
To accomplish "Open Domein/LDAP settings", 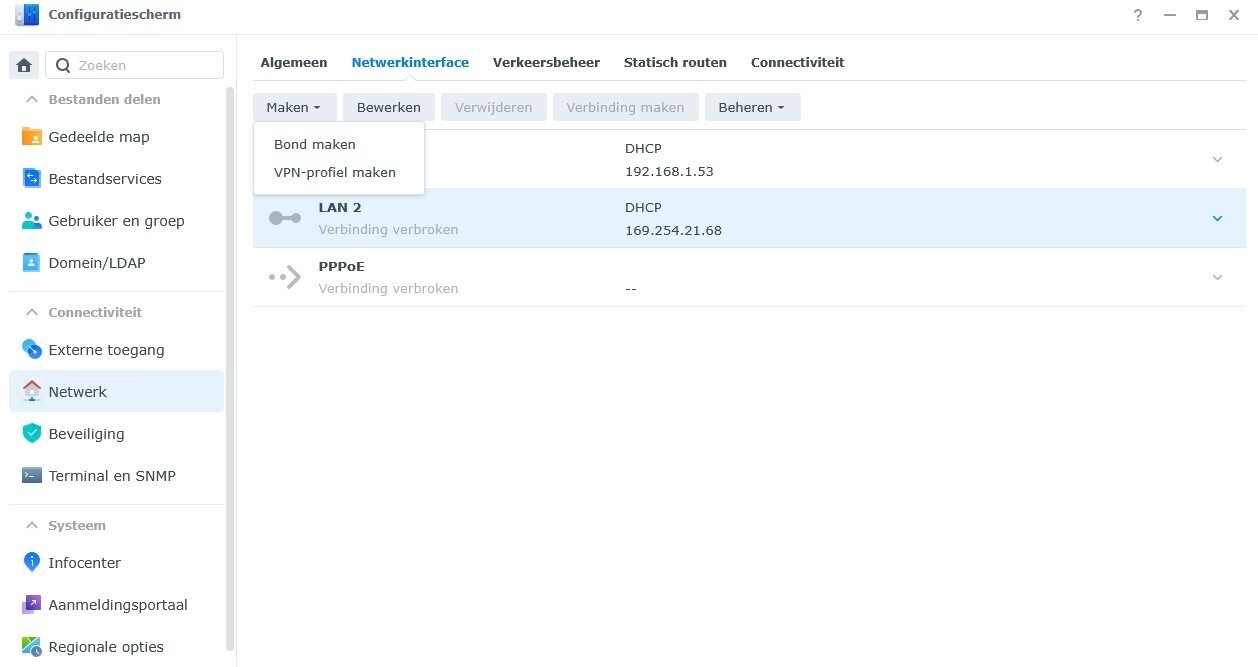I will [x=31, y=262].
